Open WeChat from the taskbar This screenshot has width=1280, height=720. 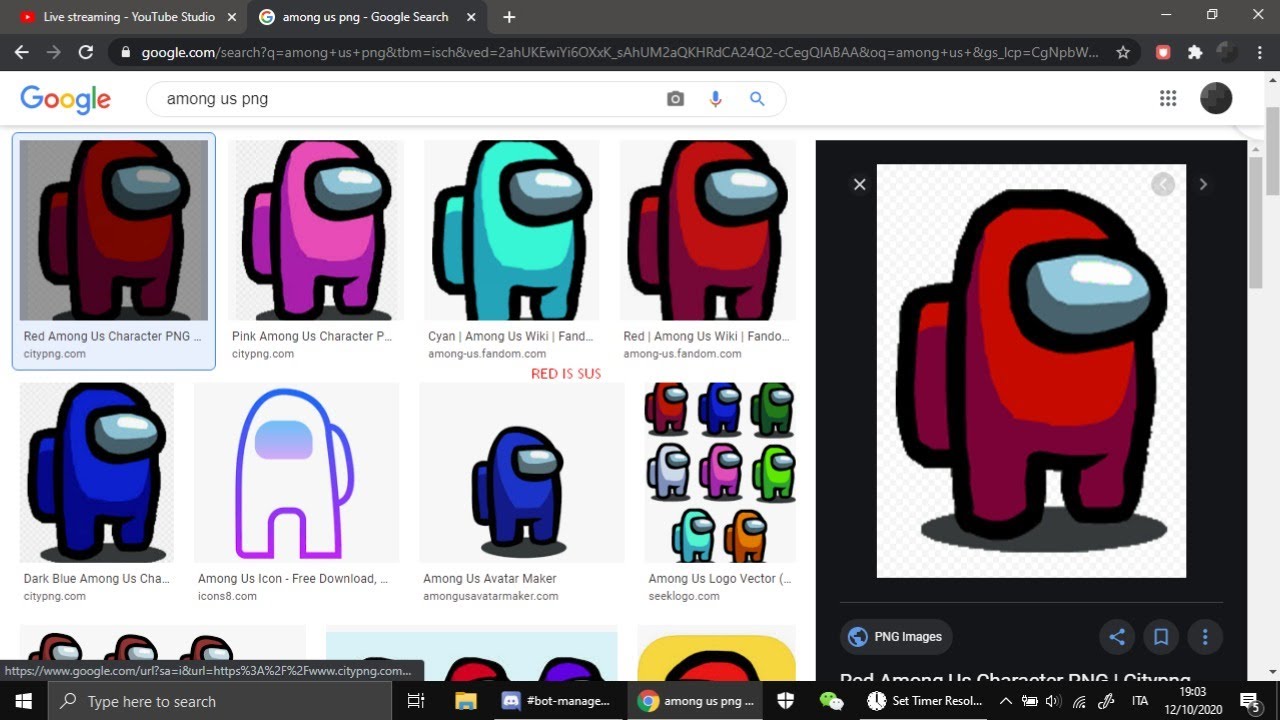[831, 701]
